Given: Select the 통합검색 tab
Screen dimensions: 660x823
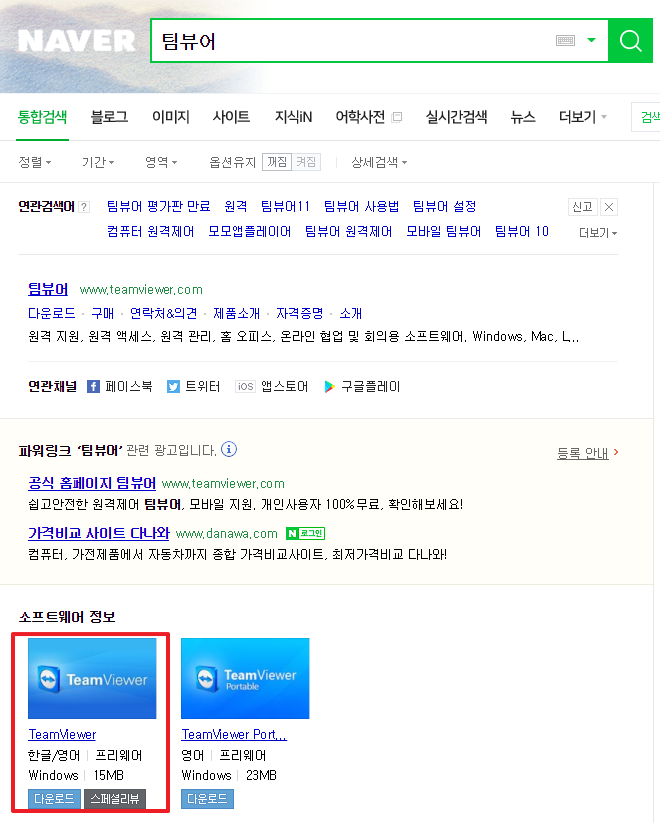Looking at the screenshot, I should (43, 117).
